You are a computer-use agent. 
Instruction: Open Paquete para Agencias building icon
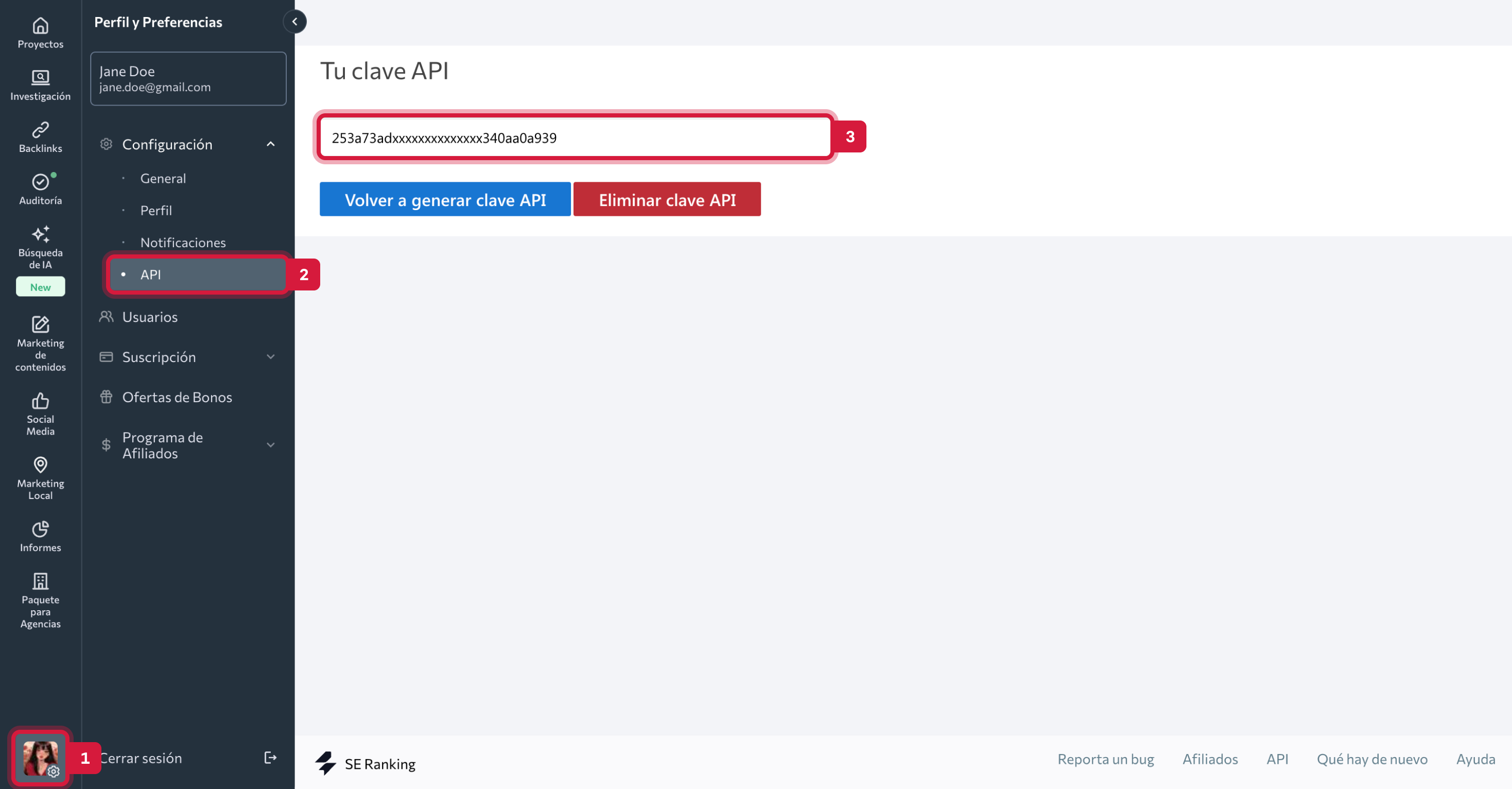click(40, 581)
